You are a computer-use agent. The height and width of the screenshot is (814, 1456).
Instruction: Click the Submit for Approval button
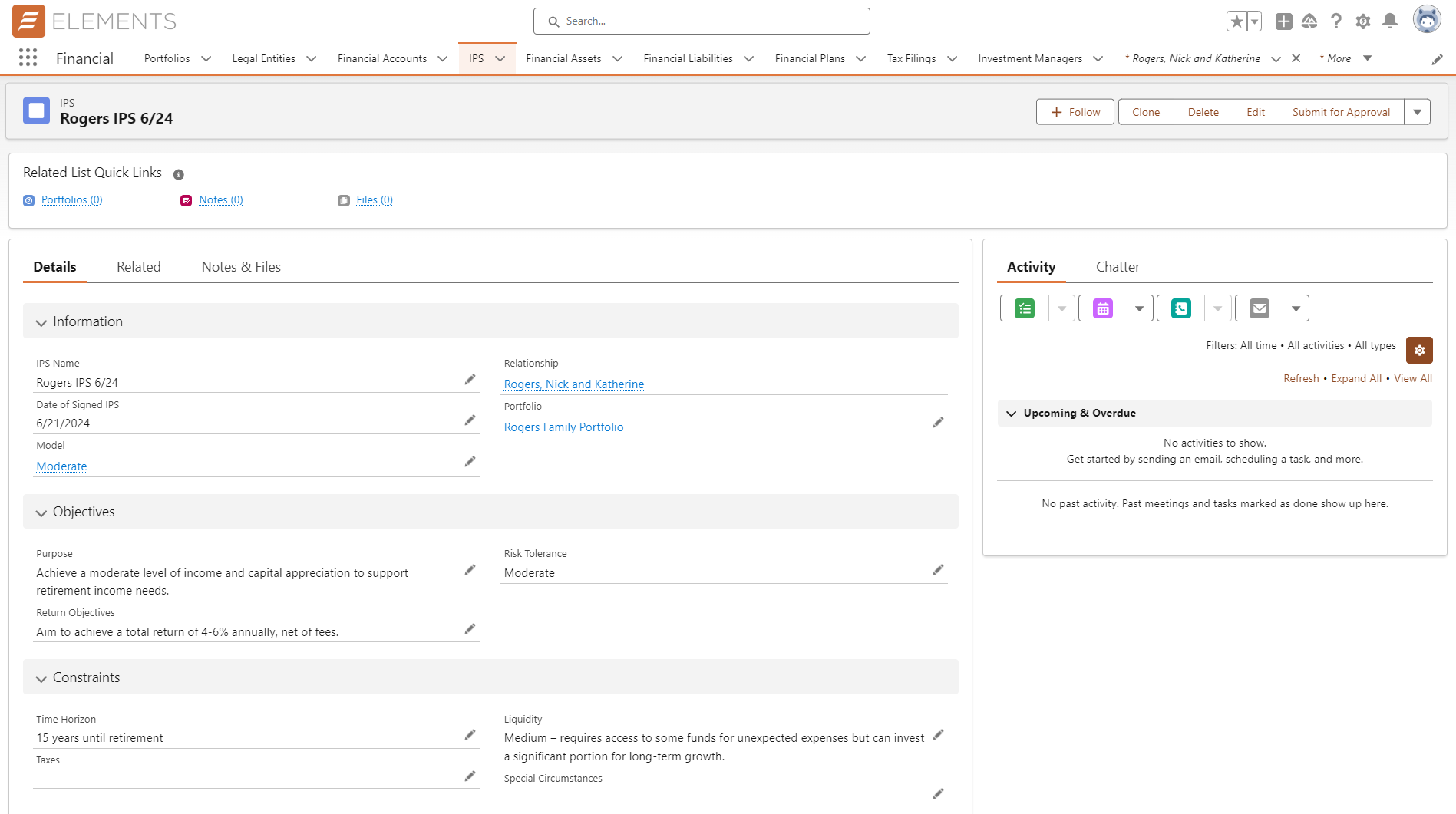1340,112
